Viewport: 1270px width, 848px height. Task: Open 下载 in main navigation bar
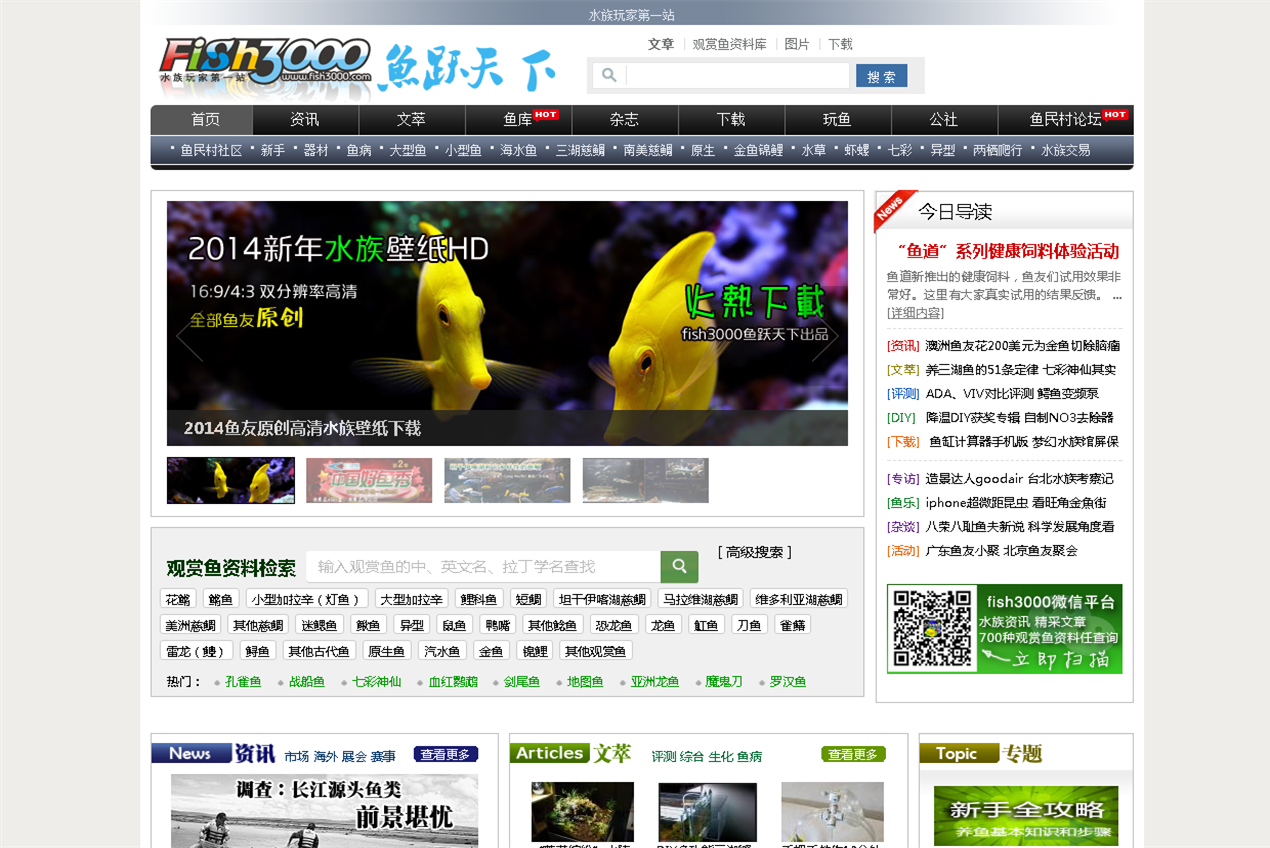731,119
